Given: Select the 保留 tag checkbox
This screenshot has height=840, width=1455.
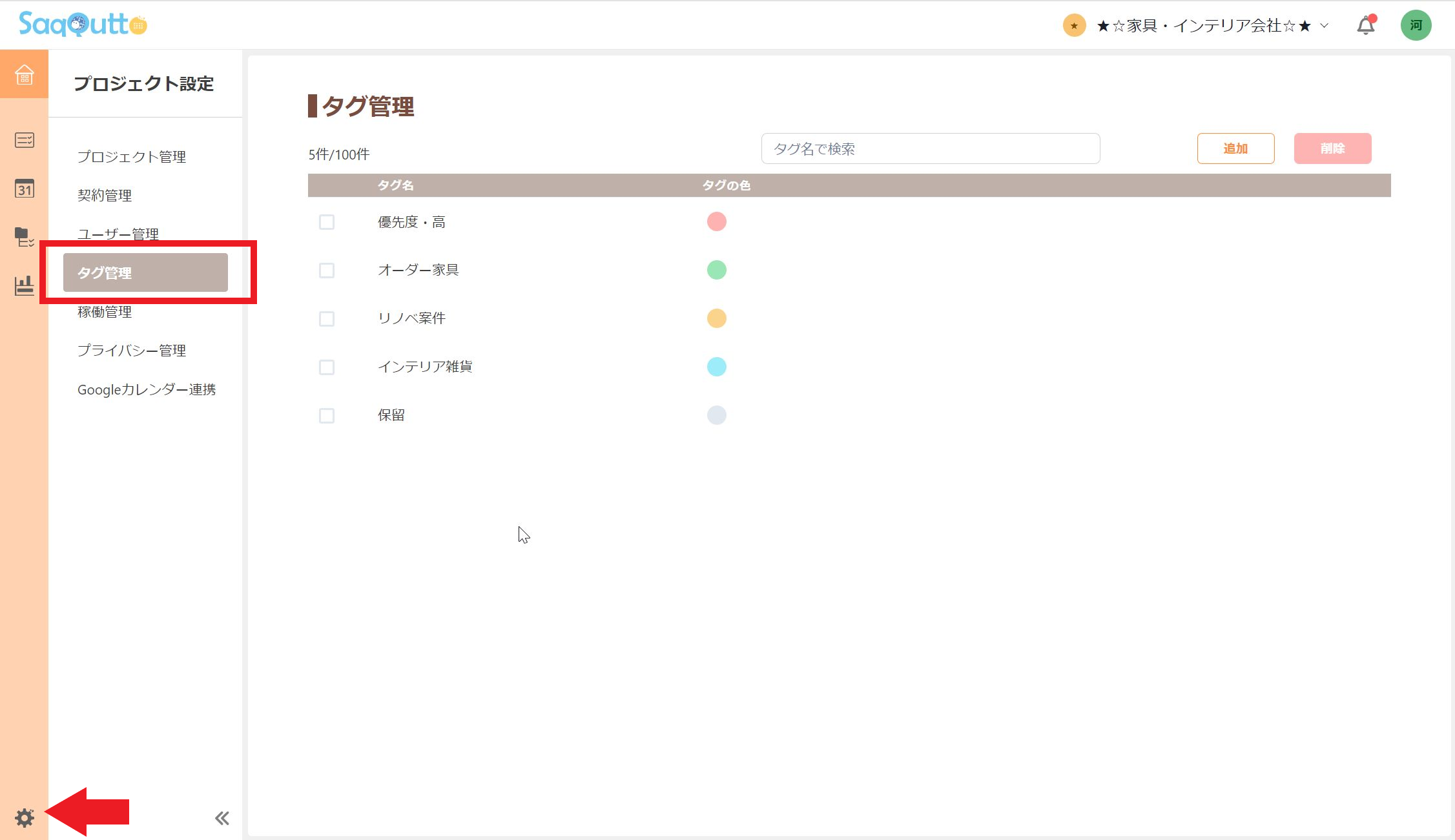Looking at the screenshot, I should click(x=326, y=415).
